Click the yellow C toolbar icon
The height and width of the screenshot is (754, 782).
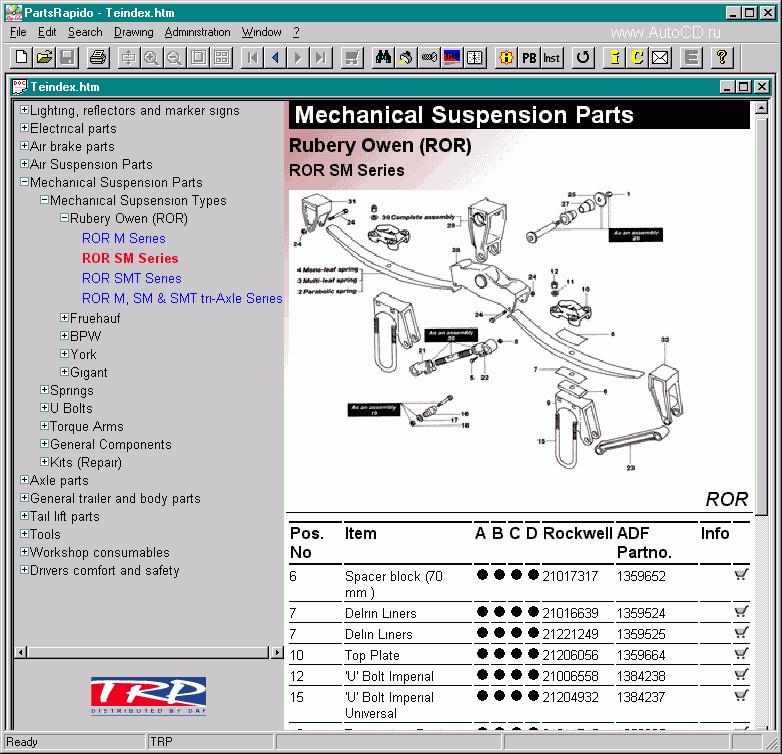(637, 58)
